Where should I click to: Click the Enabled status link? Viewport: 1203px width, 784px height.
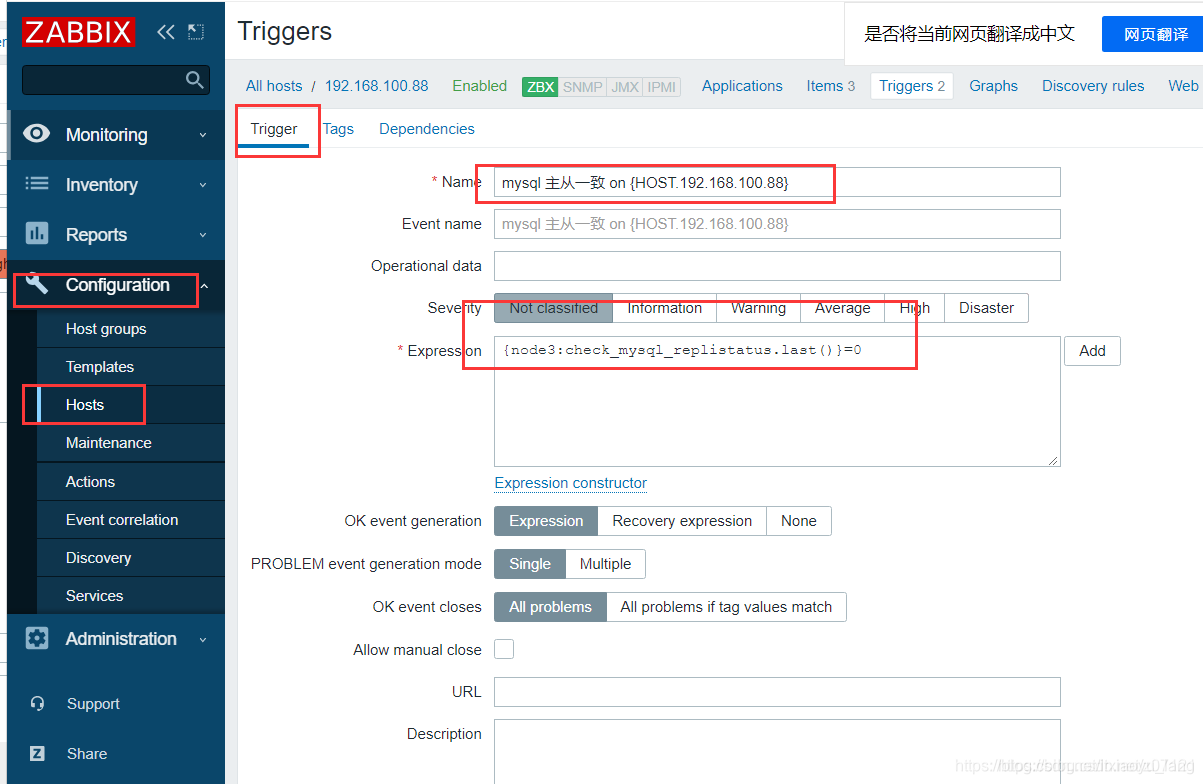[480, 86]
